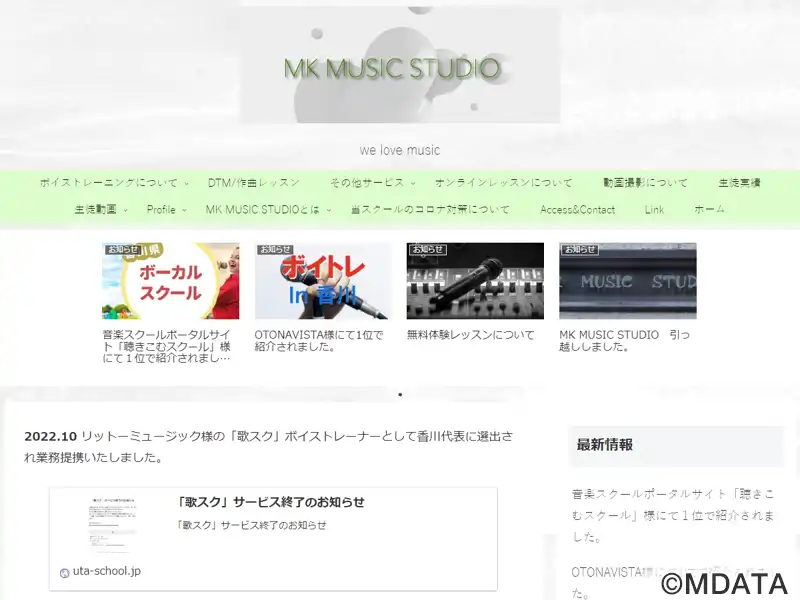800x600 pixels.
Task: Click お知らせ tag on ボーカルスクール card
Action: pos(123,249)
